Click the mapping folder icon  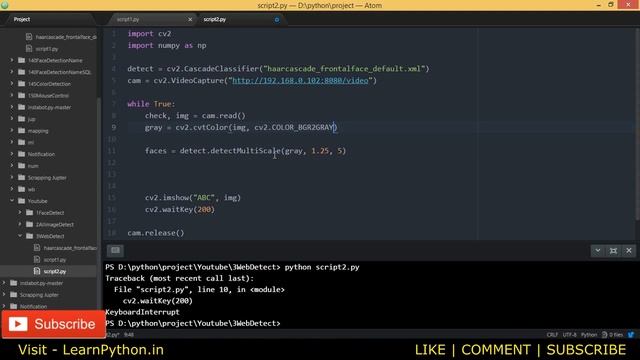point(22,131)
